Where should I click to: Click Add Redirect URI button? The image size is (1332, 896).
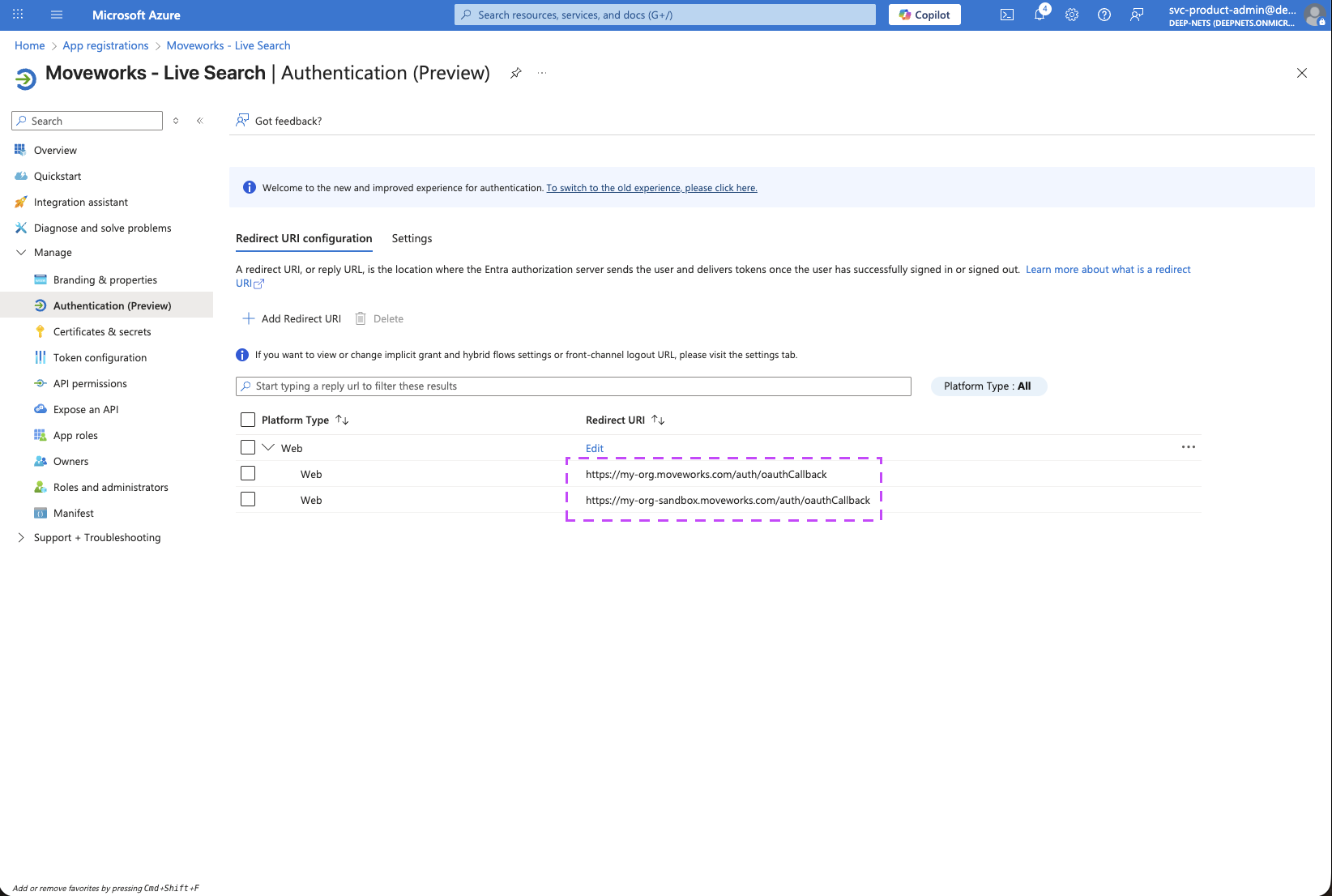(292, 318)
